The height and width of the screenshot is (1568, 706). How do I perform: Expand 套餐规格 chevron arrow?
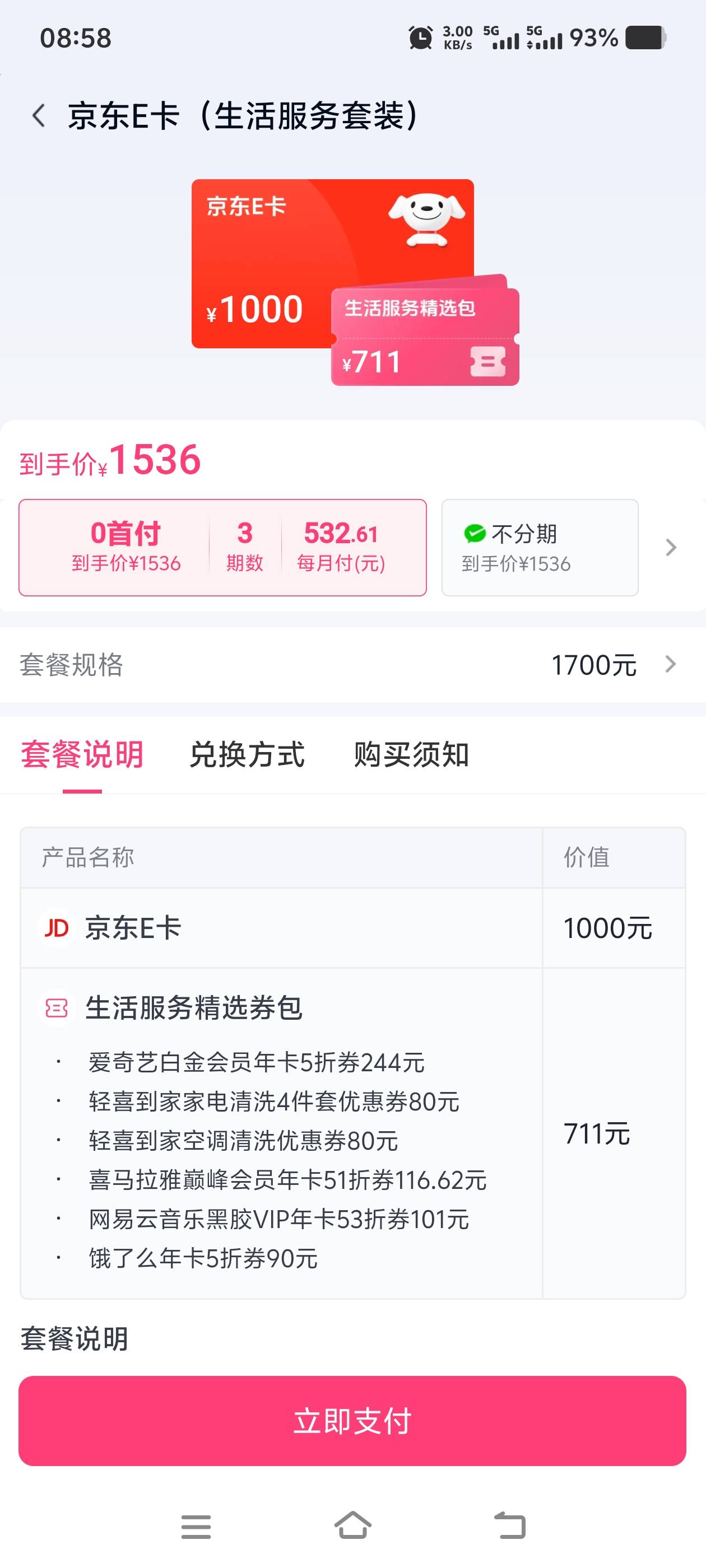tap(671, 664)
